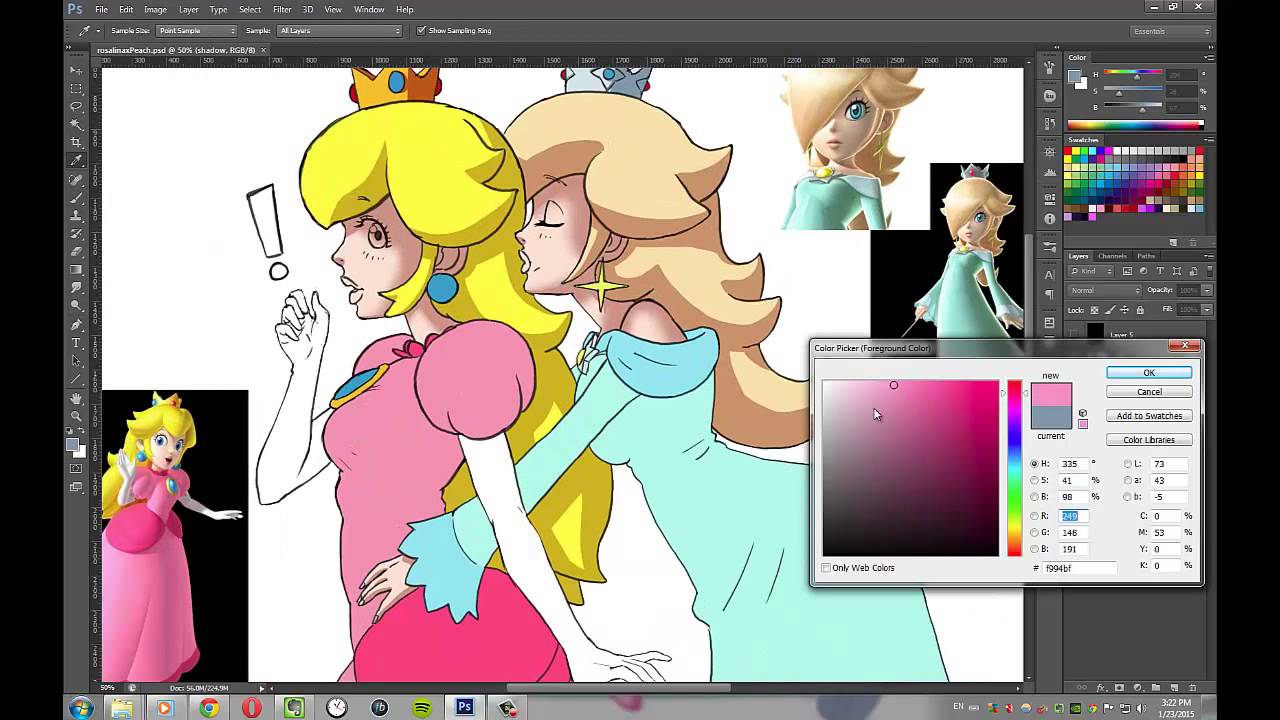This screenshot has width=1280, height=720.
Task: Select the Zoom tool in the toolbox
Action: (76, 416)
